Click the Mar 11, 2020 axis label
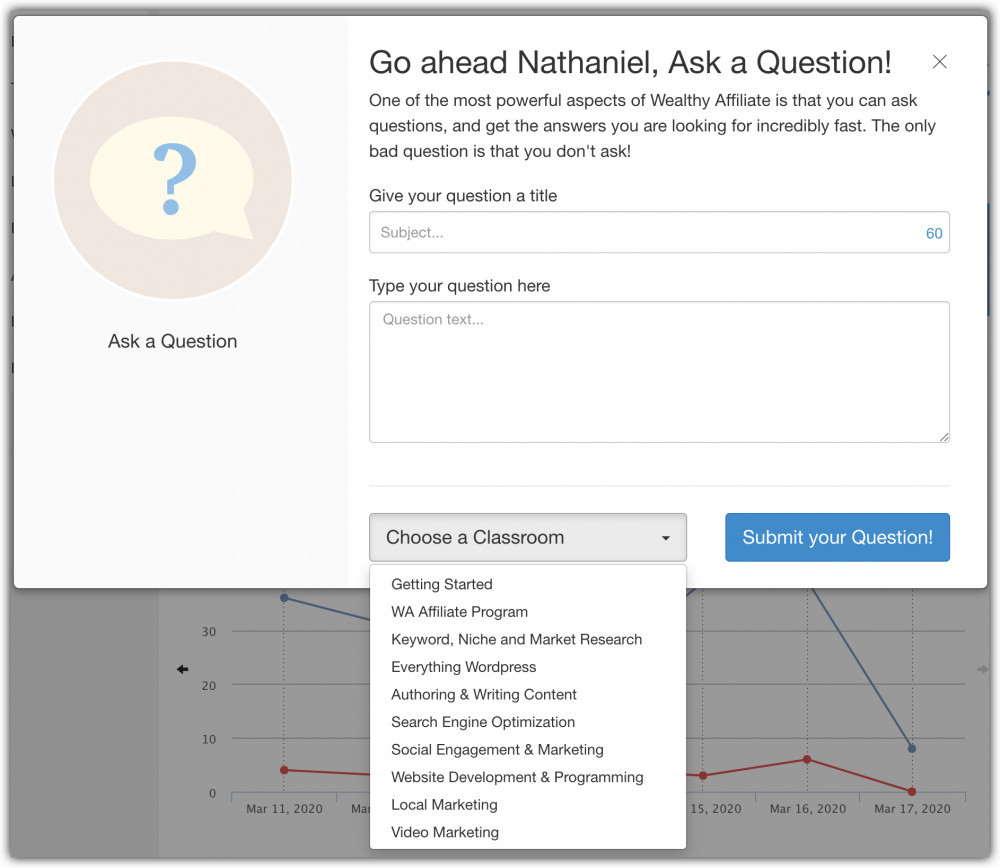1000x868 pixels. click(284, 809)
